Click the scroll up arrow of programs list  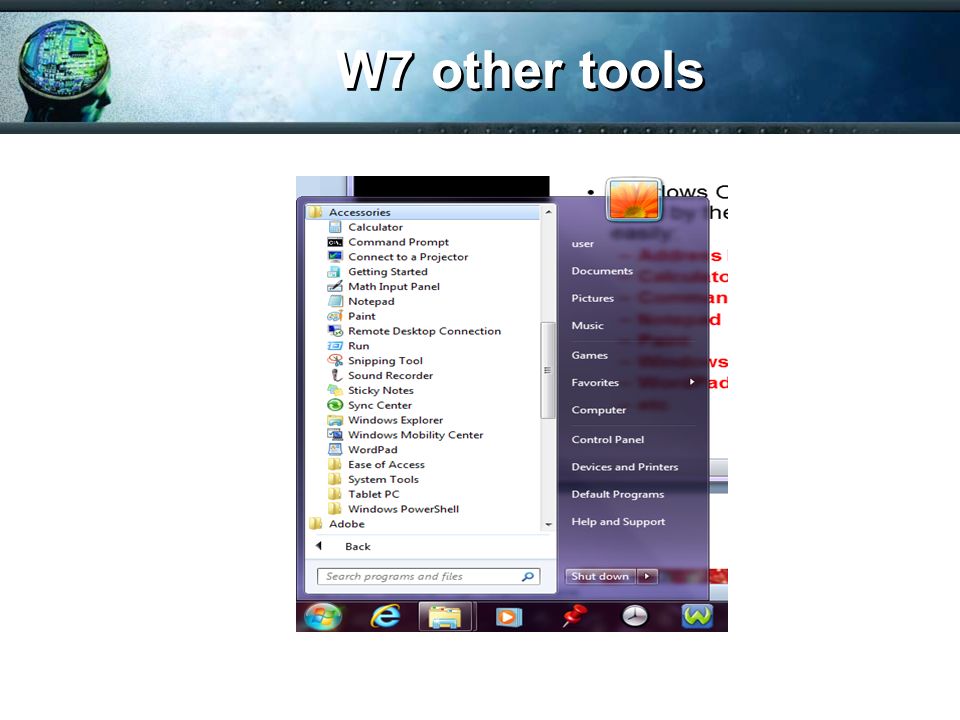tap(548, 212)
